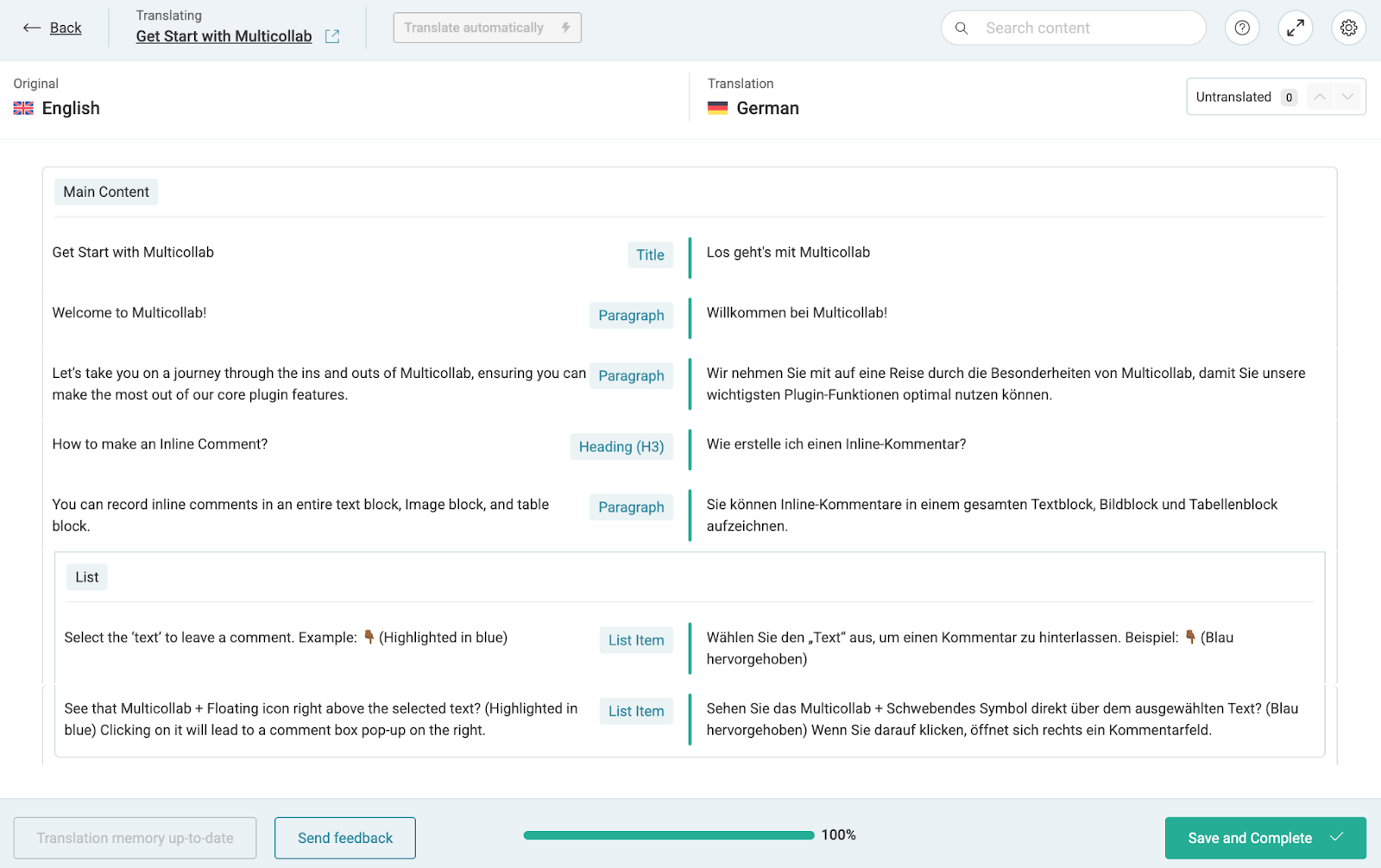The height and width of the screenshot is (868, 1381).
Task: Click the Back arrow icon
Action: (x=32, y=28)
